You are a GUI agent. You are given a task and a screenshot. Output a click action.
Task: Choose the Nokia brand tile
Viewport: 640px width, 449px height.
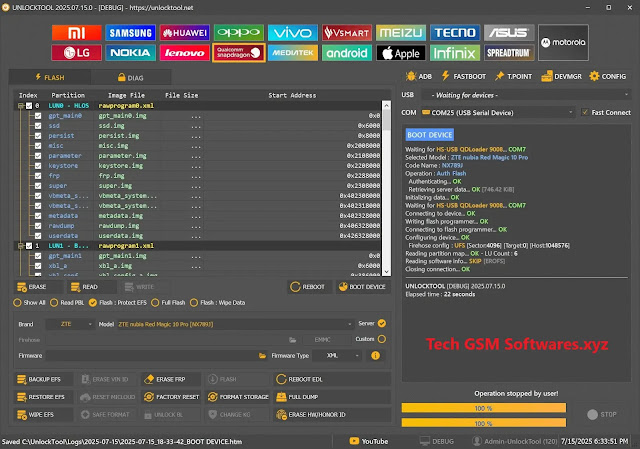131,53
